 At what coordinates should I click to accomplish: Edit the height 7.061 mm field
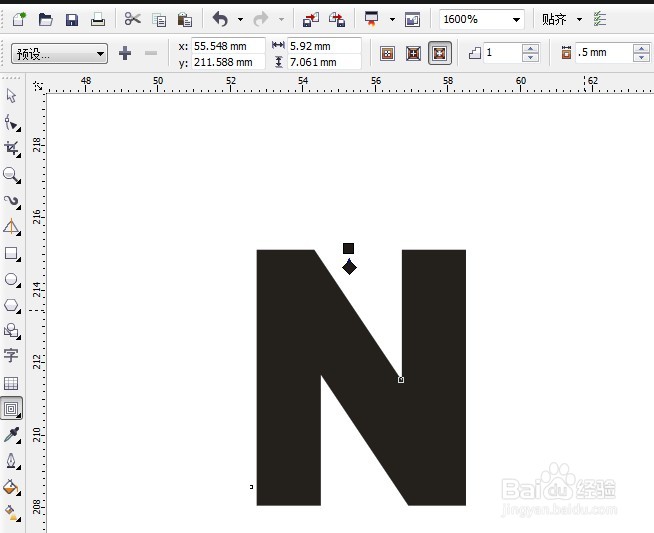(x=324, y=62)
